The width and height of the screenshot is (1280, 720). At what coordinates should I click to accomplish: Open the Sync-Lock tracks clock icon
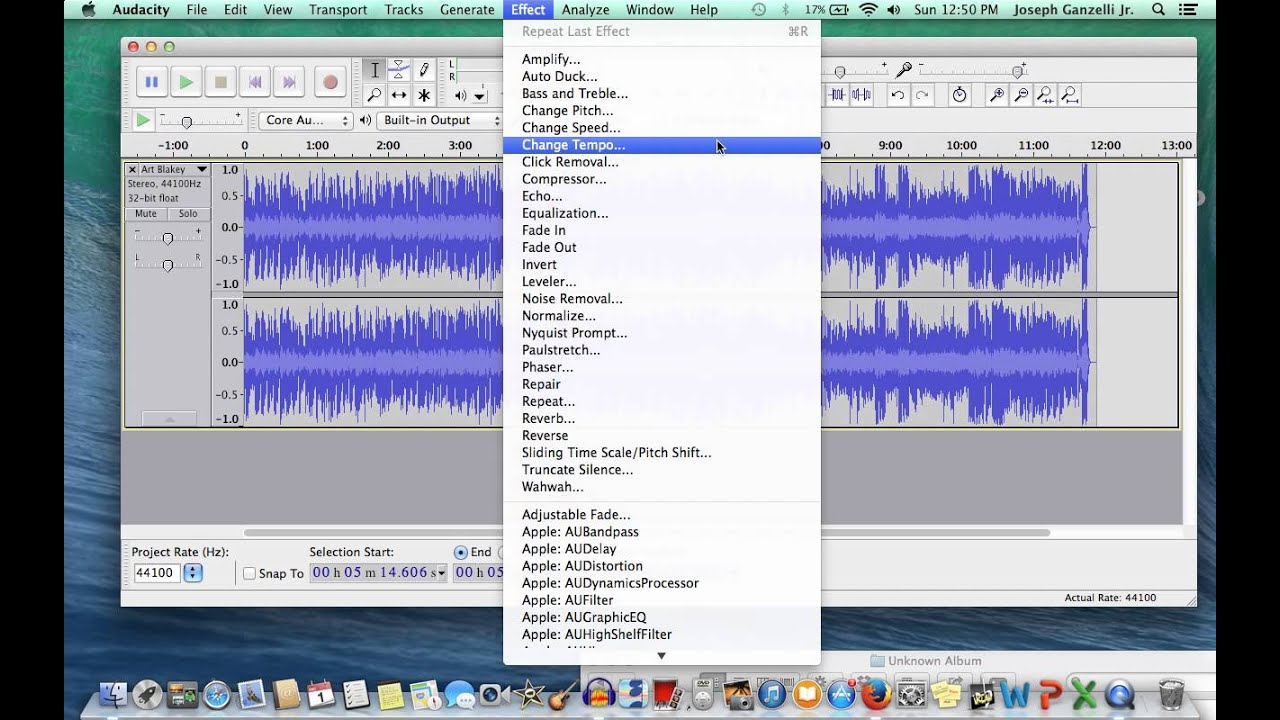pos(959,95)
